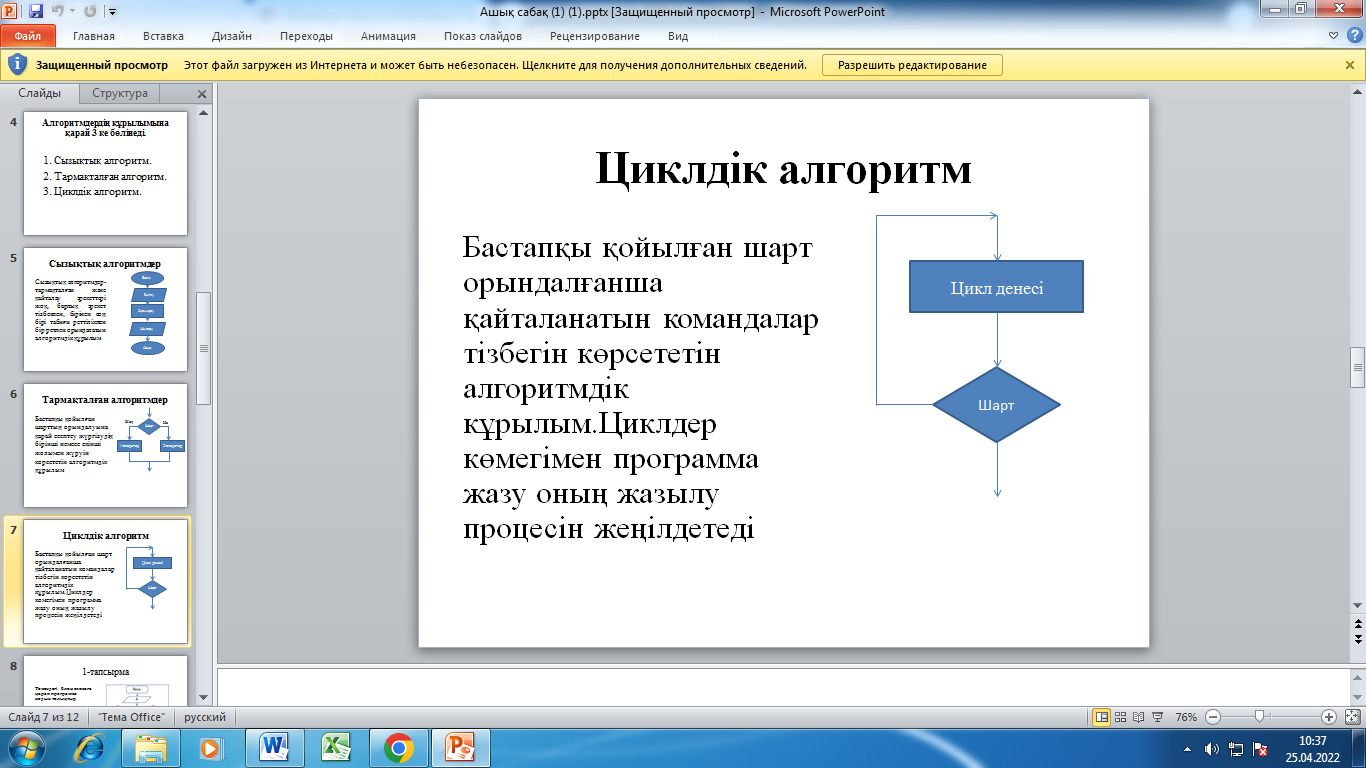Click the zoom in plus button
This screenshot has width=1366, height=768.
tap(1329, 717)
